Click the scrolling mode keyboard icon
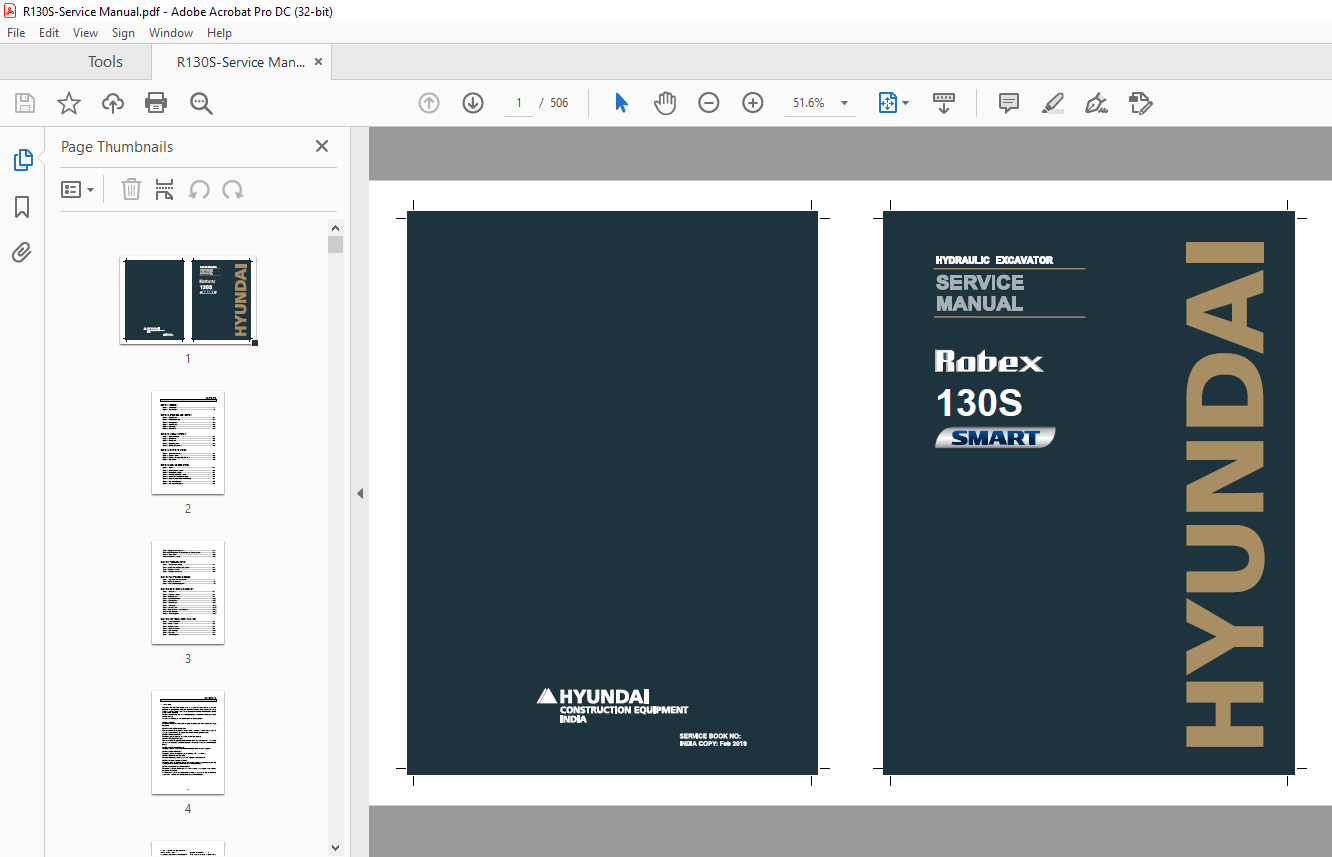1332x857 pixels. click(944, 103)
